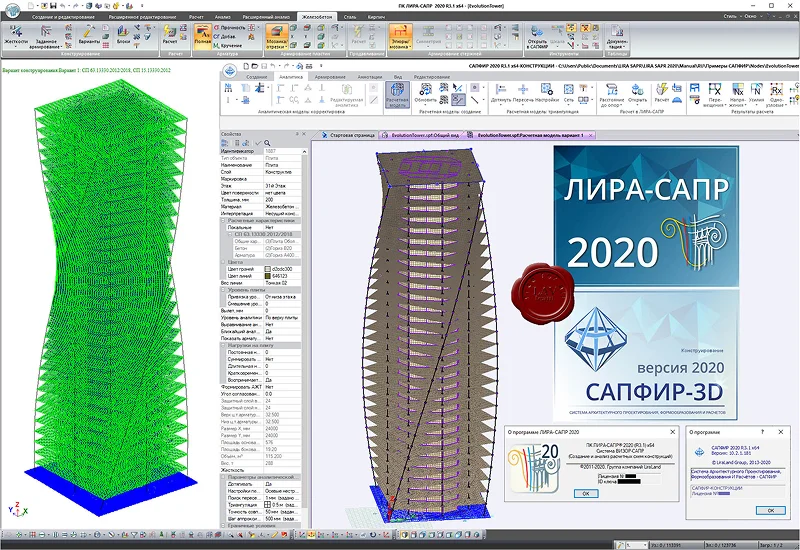Viewport: 800px width, 550px height.
Task: Click OK in О программе ЛИРА-САПР dialog
Action: (586, 493)
